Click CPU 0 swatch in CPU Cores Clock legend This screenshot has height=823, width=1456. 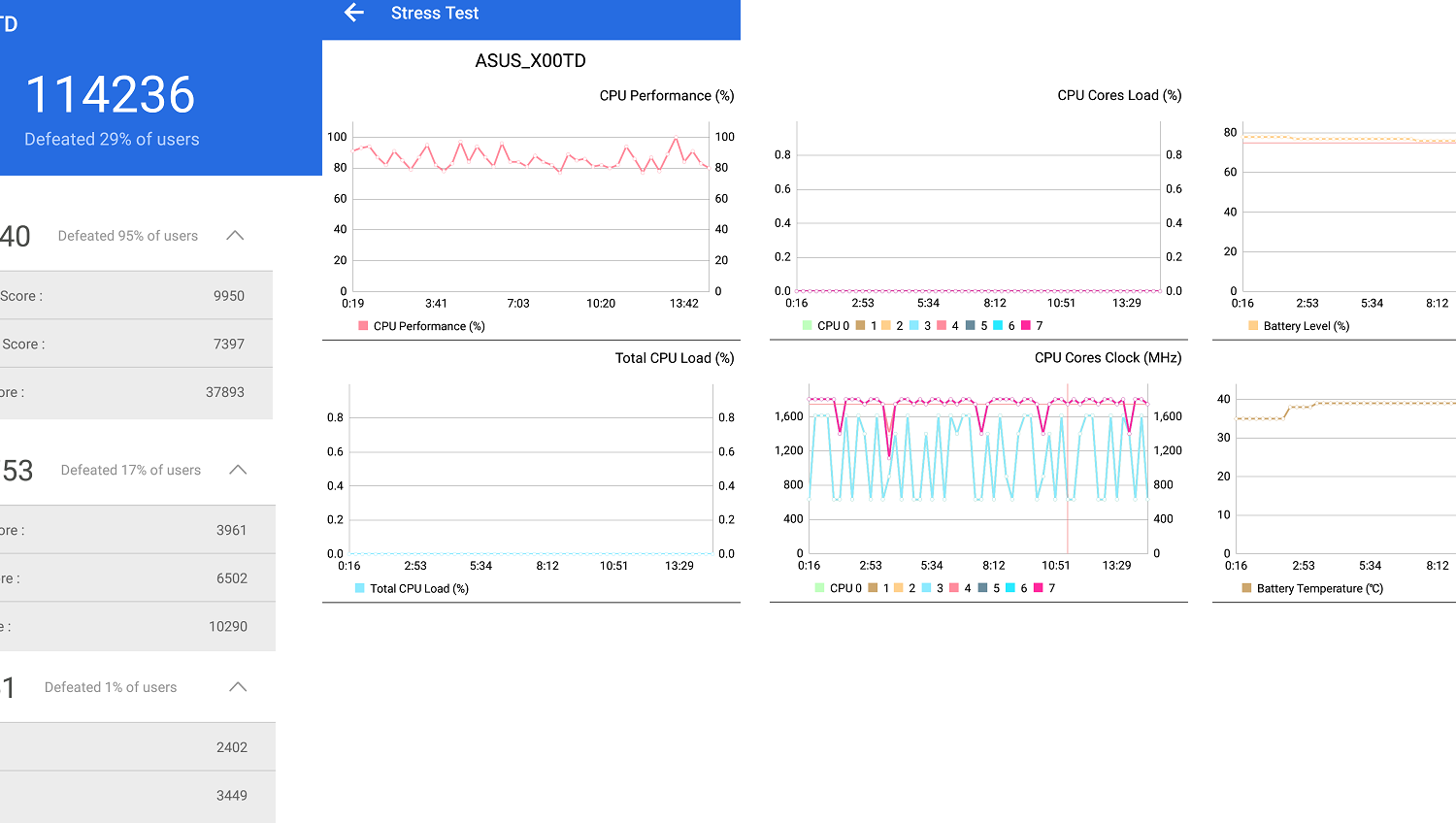(820, 588)
